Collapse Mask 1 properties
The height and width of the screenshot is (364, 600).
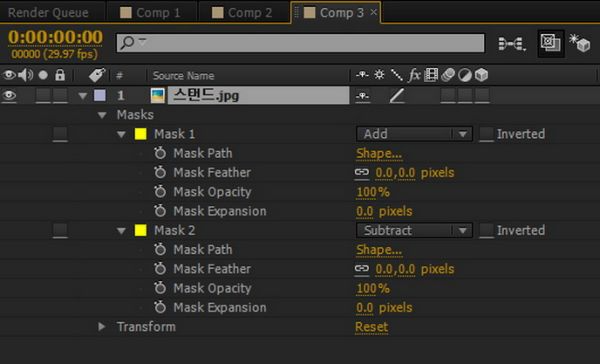[121, 134]
